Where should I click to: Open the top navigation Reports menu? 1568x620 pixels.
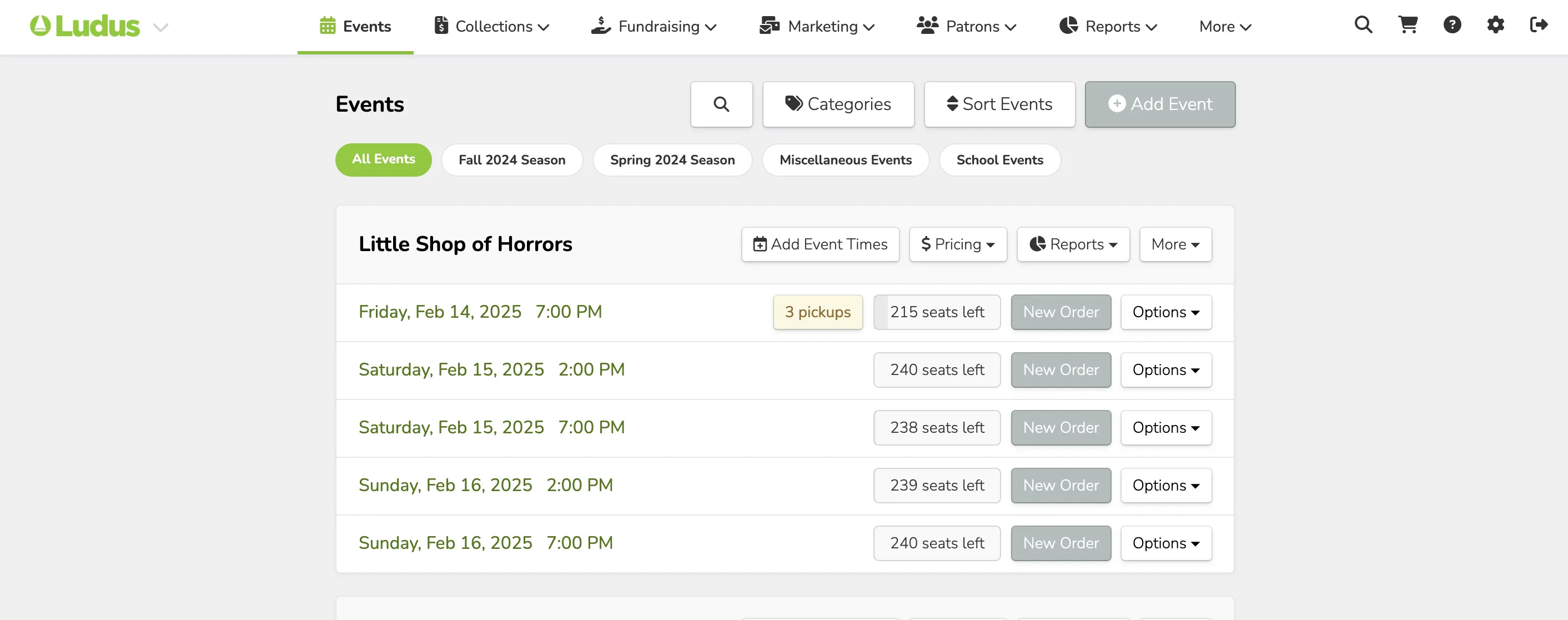[x=1108, y=26]
